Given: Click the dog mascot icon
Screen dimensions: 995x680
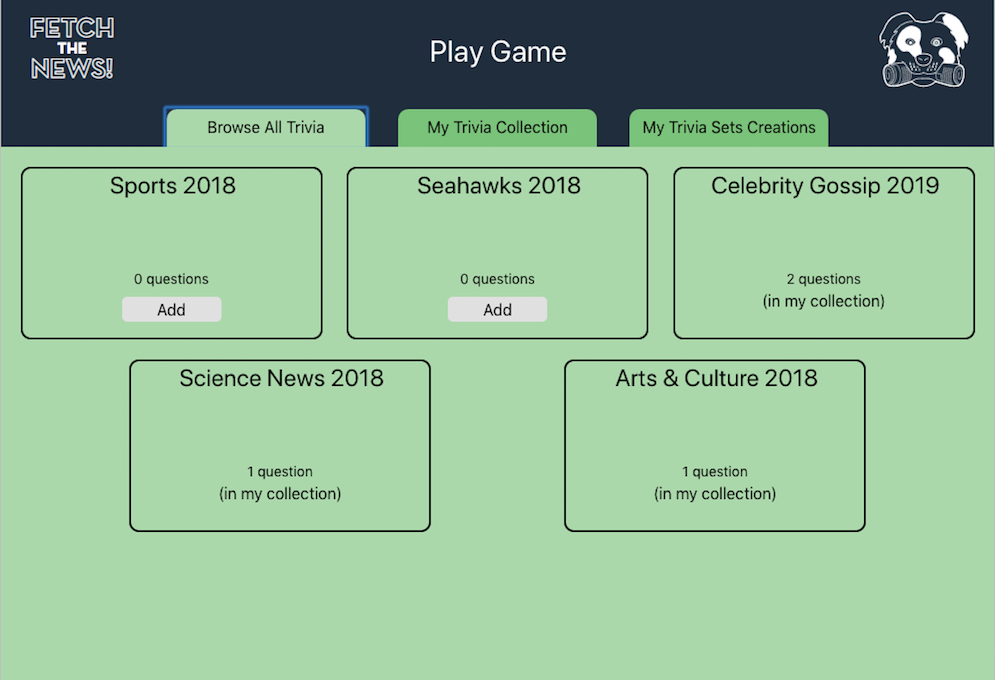Looking at the screenshot, I should [x=922, y=50].
